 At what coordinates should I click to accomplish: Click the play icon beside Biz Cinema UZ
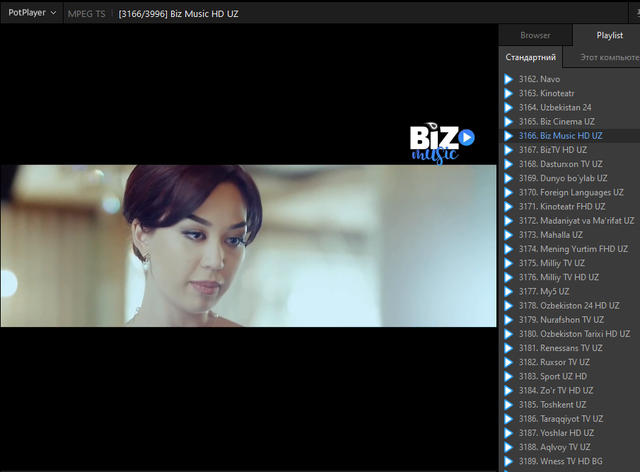(508, 122)
